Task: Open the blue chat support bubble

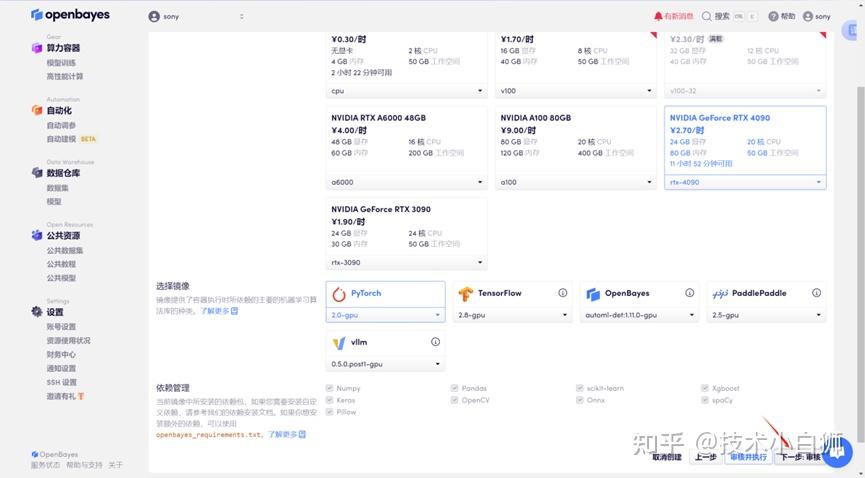Action: [x=837, y=450]
